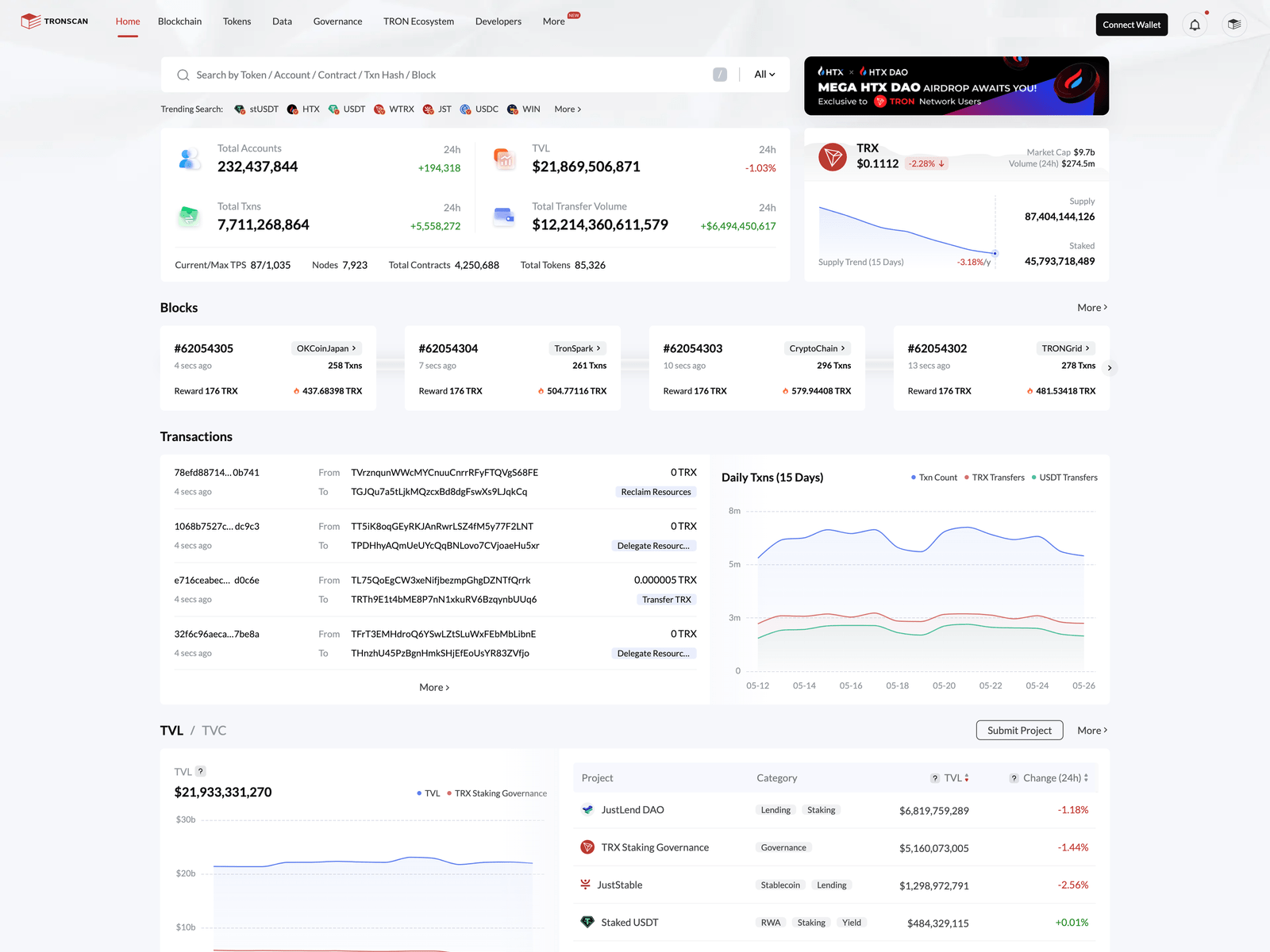Image resolution: width=1270 pixels, height=952 pixels.
Task: Toggle TVL series in TVL chart legend
Action: [429, 793]
